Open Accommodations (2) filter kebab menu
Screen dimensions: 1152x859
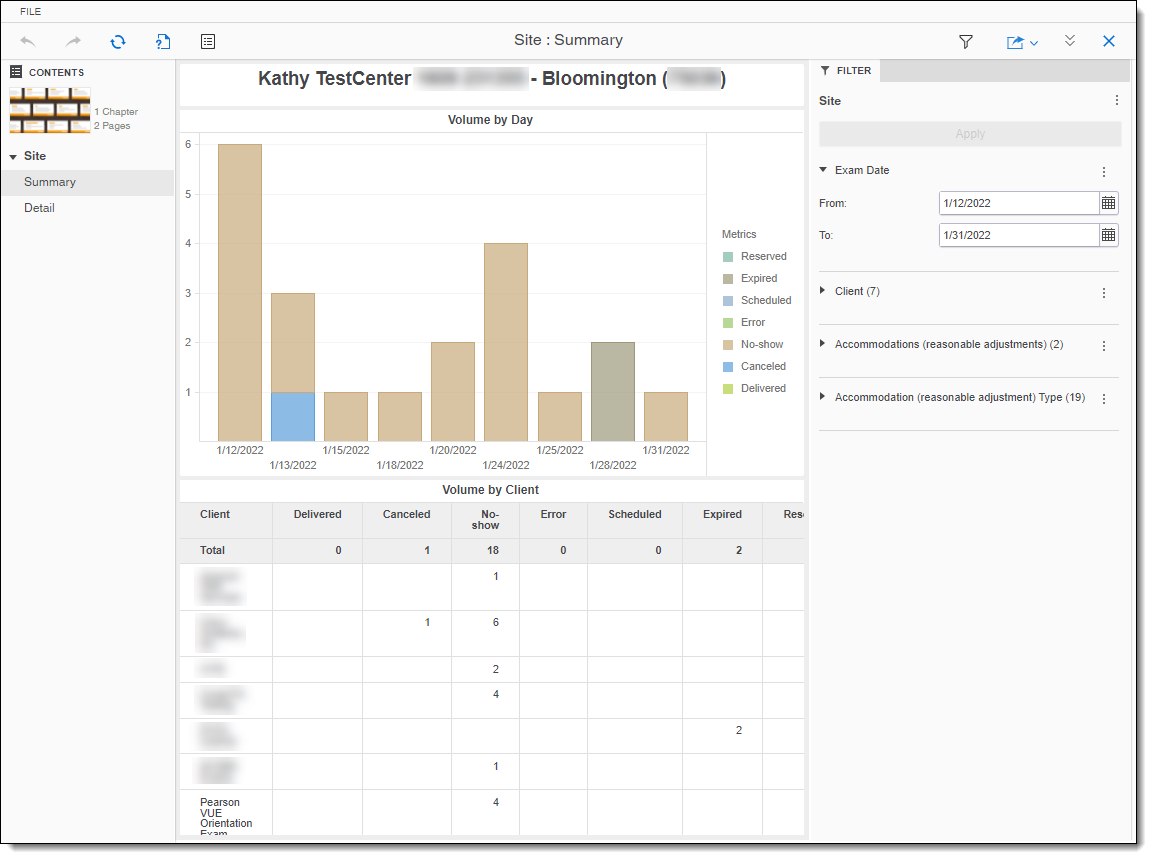[1104, 345]
